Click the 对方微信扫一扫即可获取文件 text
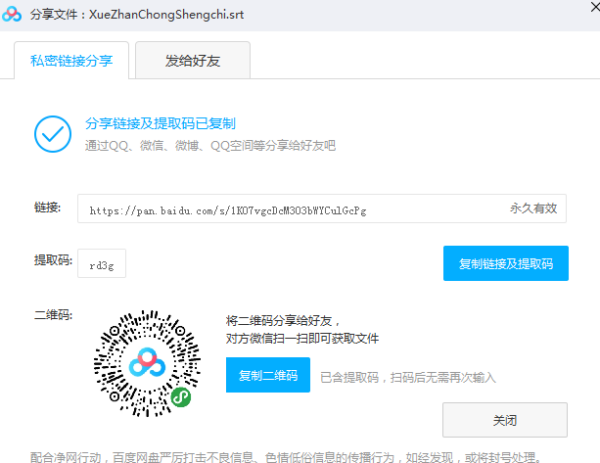This screenshot has width=600, height=463. pyautogui.click(x=302, y=339)
